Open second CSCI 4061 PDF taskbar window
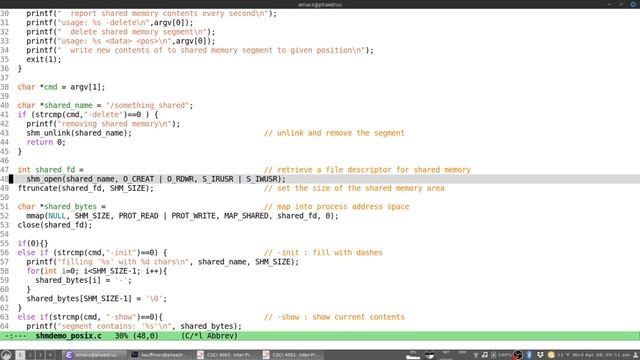 [x=291, y=355]
